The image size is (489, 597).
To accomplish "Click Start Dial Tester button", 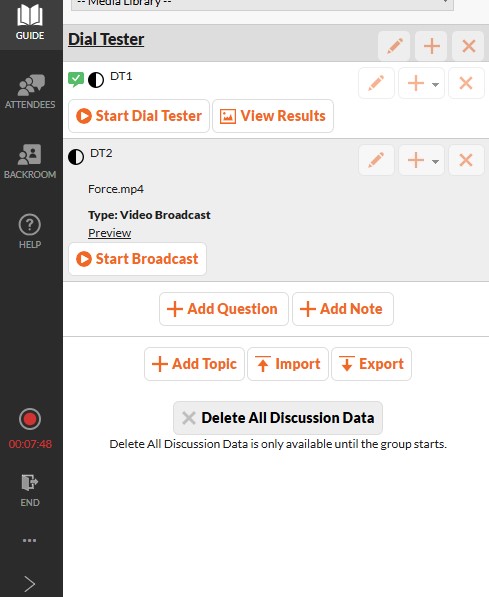I will click(139, 116).
